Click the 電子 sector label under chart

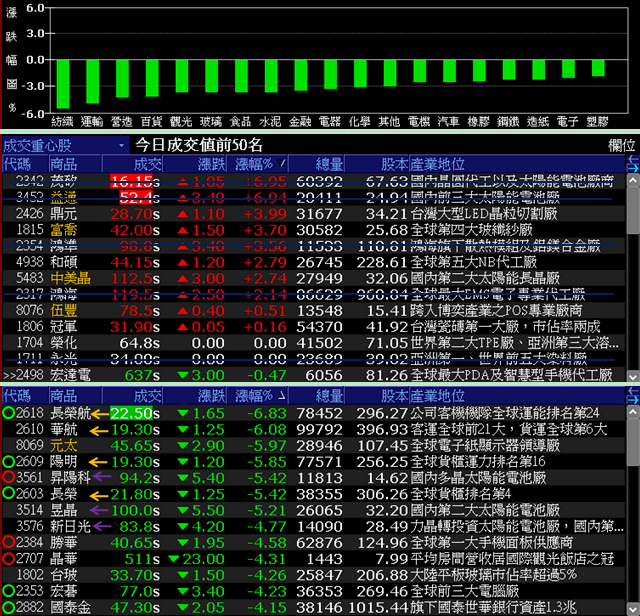tap(568, 121)
